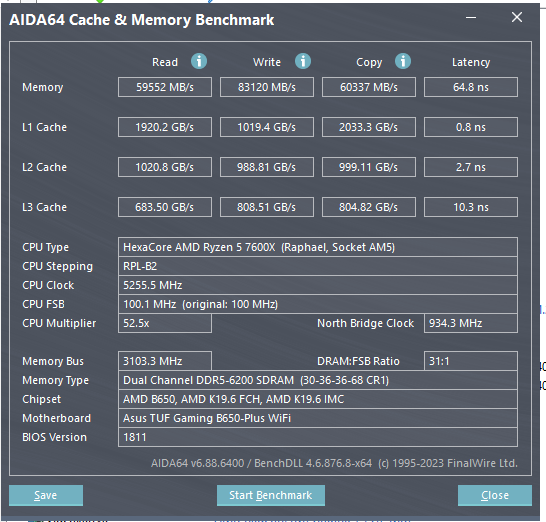Click Memory Type field Dual Channel DDR5-6200
This screenshot has height=522, width=546.
[318, 380]
